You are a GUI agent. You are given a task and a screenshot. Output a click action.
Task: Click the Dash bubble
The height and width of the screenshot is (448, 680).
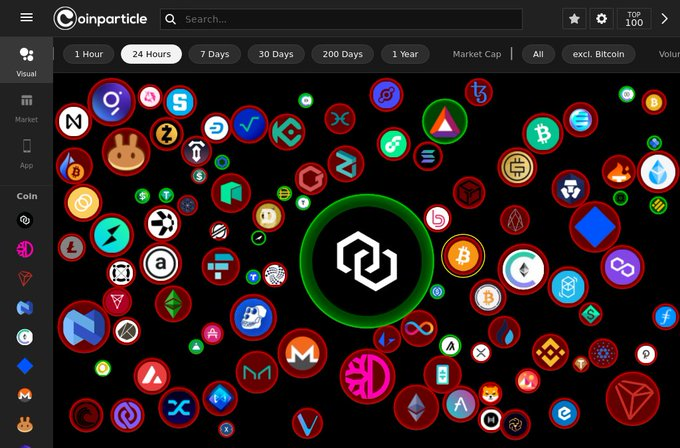[216, 128]
